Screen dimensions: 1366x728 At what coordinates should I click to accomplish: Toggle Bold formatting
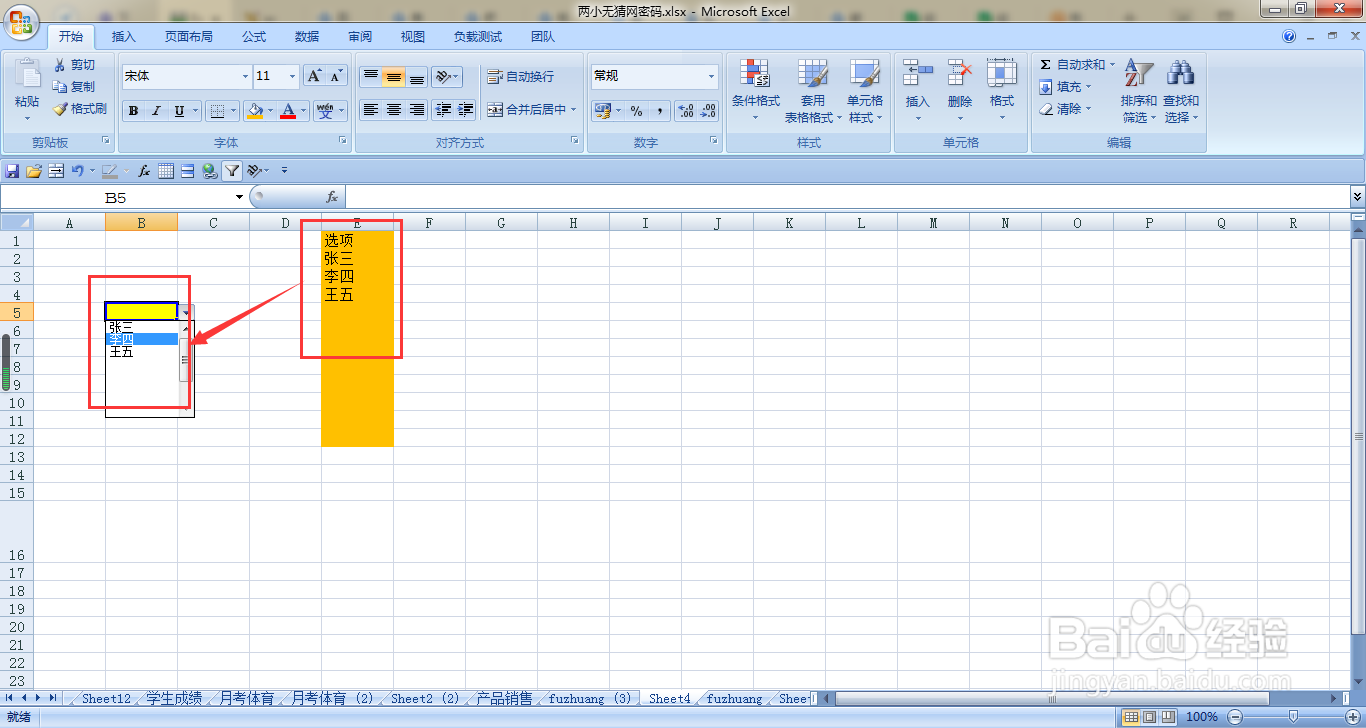click(134, 111)
